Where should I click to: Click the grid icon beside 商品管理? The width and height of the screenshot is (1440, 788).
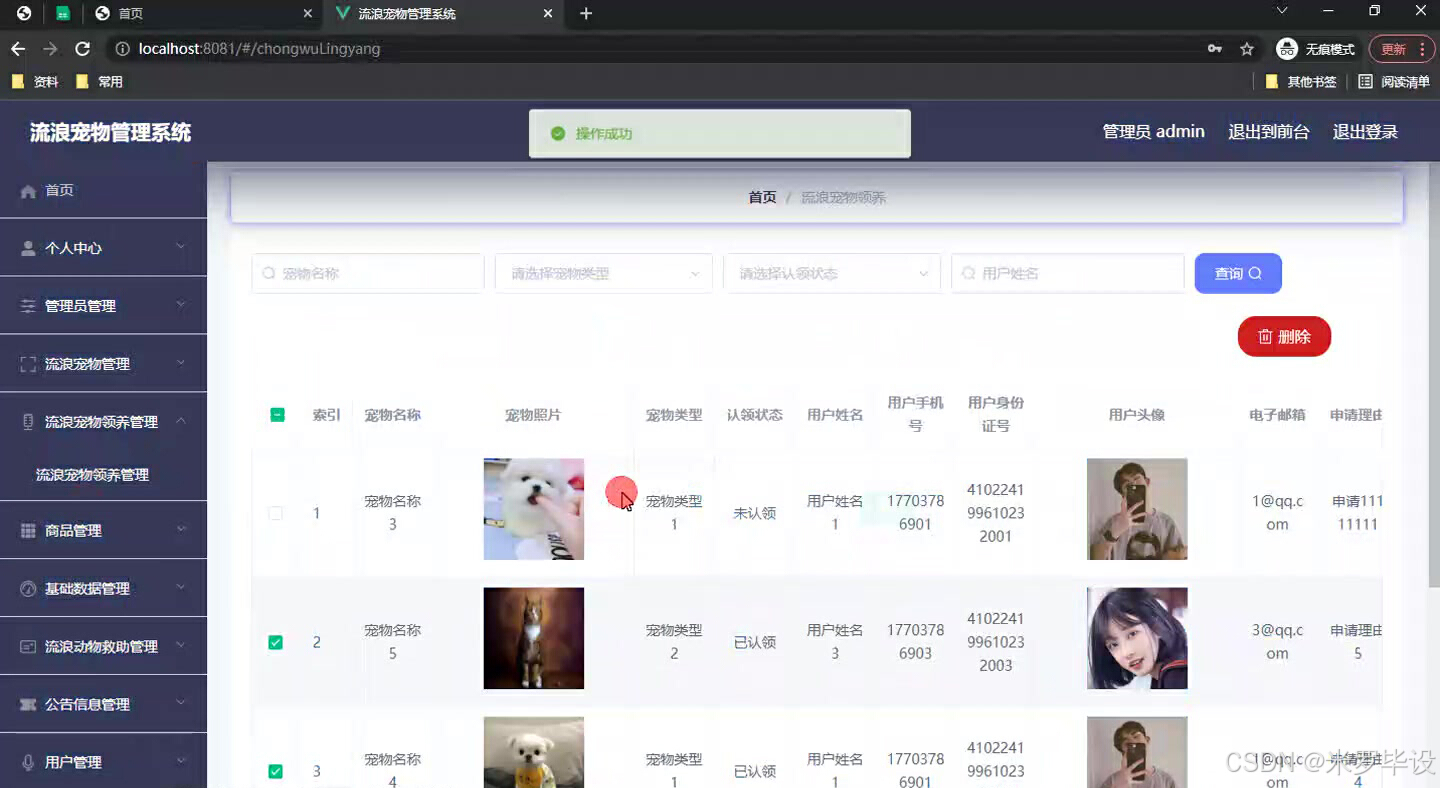point(28,531)
